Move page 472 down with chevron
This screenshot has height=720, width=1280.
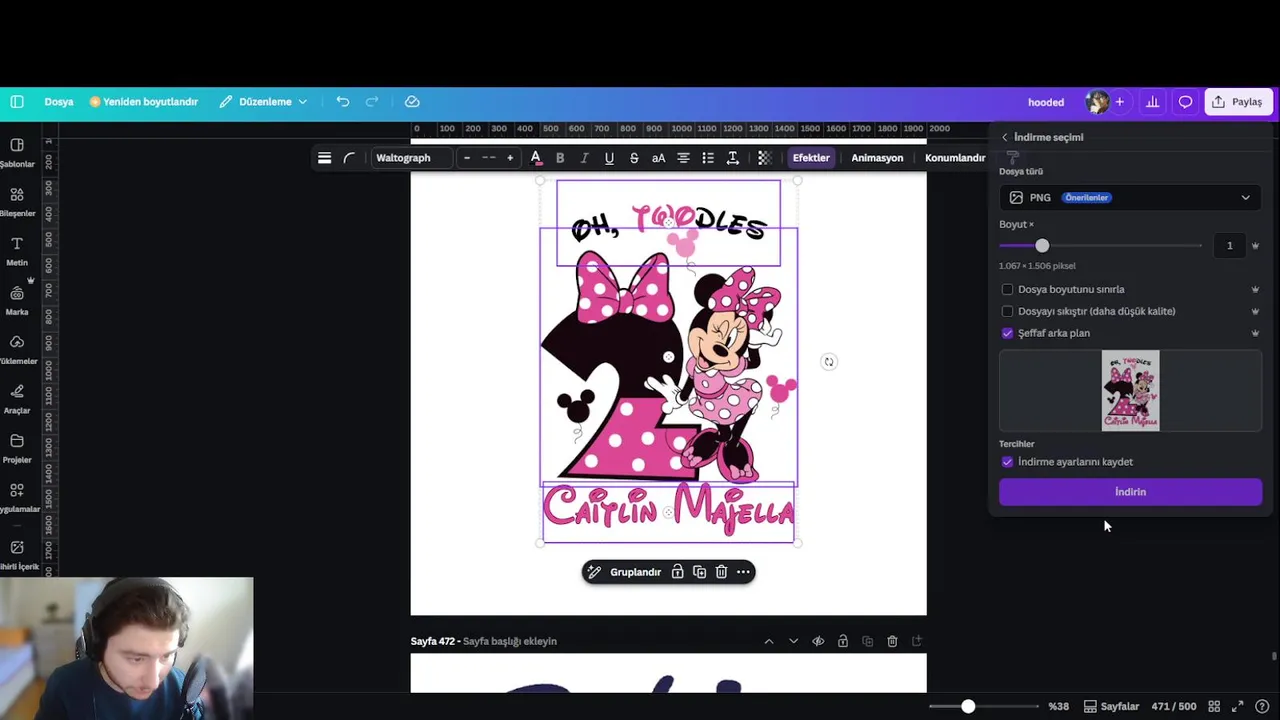pos(793,641)
